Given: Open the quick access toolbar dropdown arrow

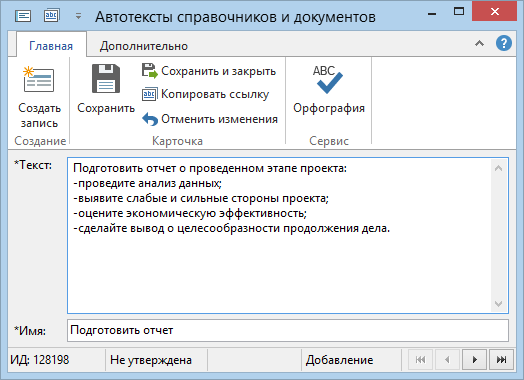Looking at the screenshot, I should [79, 16].
